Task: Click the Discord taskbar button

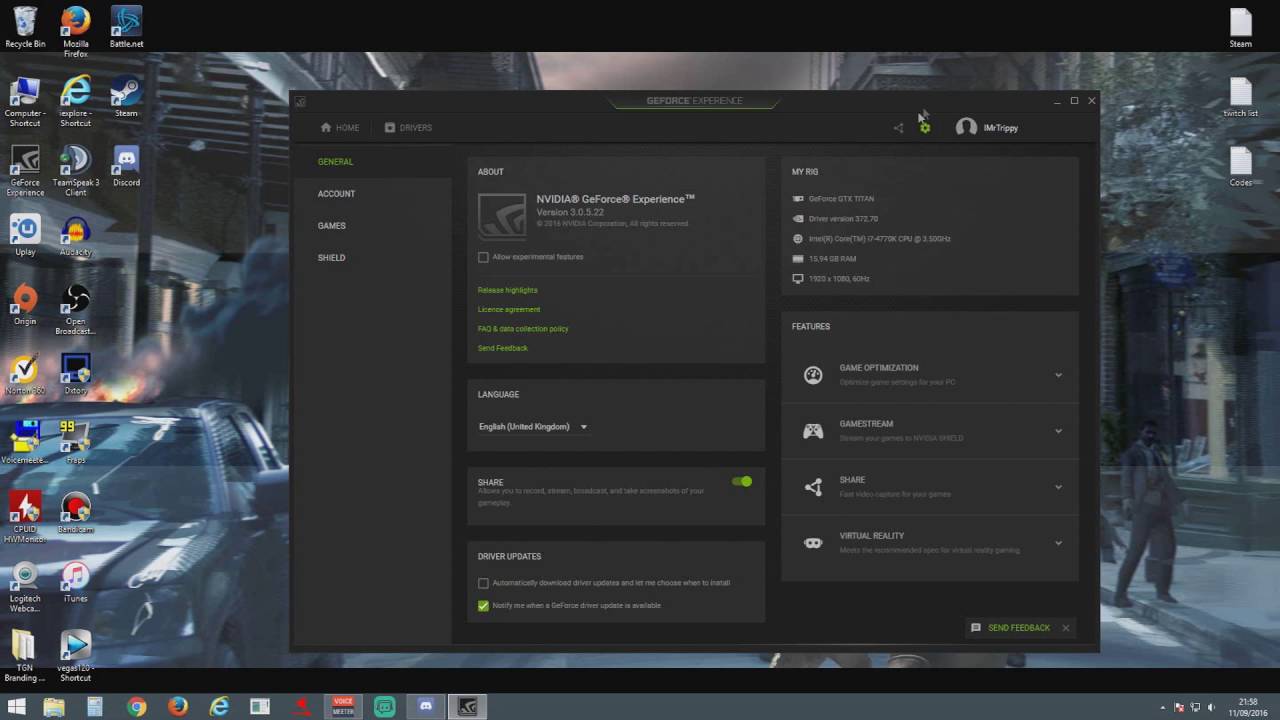Action: coord(426,707)
